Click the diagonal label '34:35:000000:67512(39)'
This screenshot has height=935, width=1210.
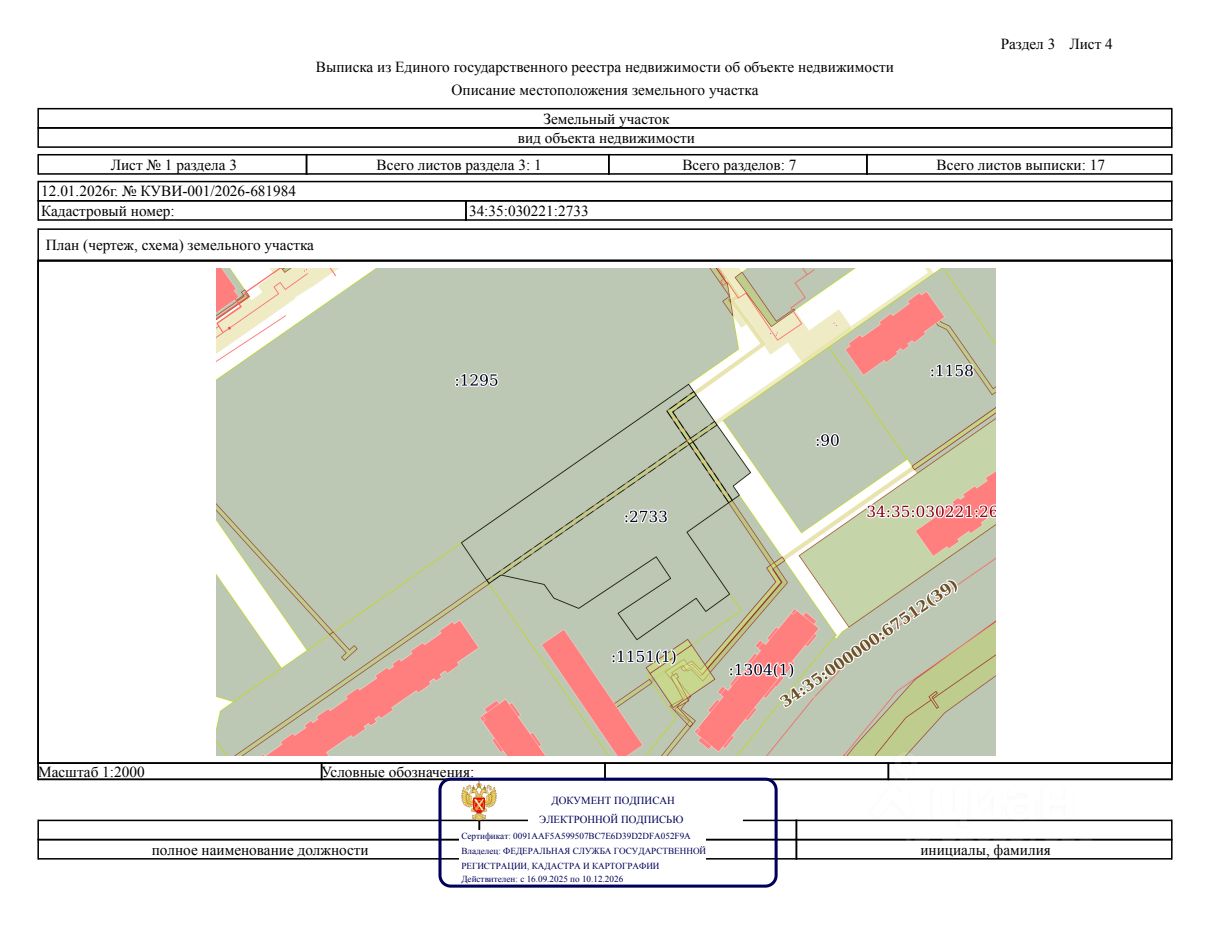[x=868, y=645]
